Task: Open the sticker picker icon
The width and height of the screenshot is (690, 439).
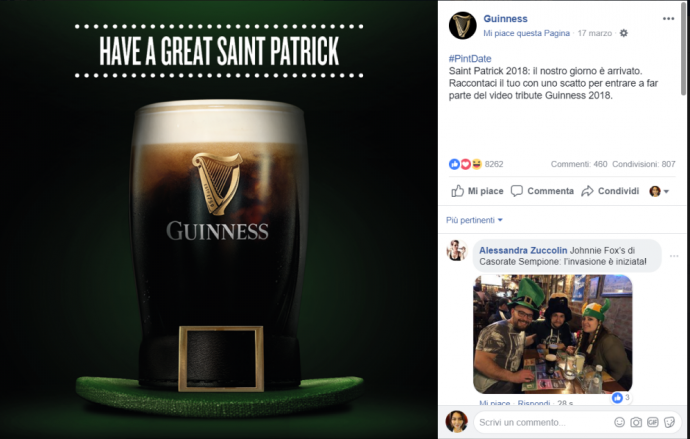Action: (x=669, y=422)
